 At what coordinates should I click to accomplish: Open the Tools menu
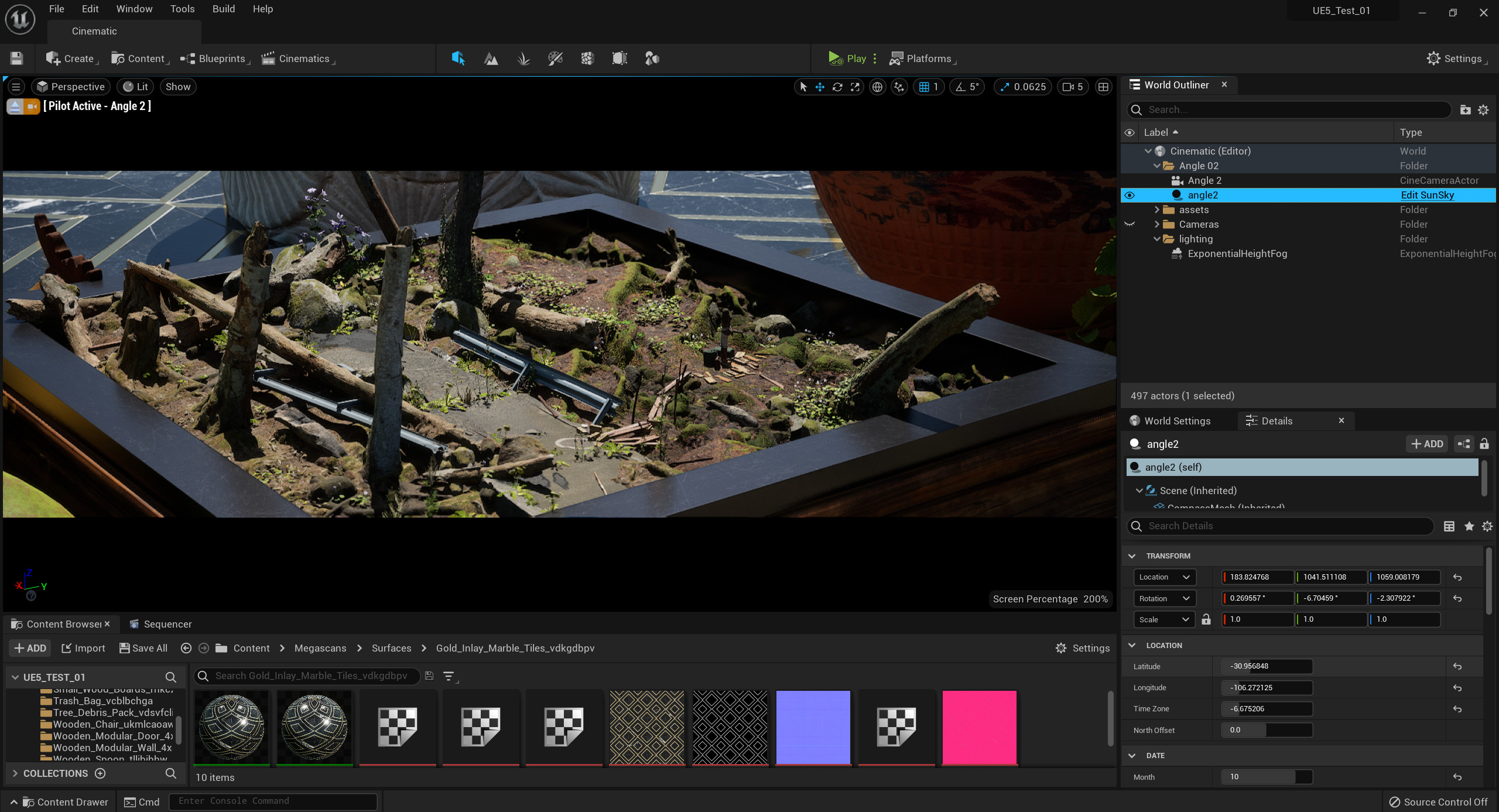pos(182,9)
